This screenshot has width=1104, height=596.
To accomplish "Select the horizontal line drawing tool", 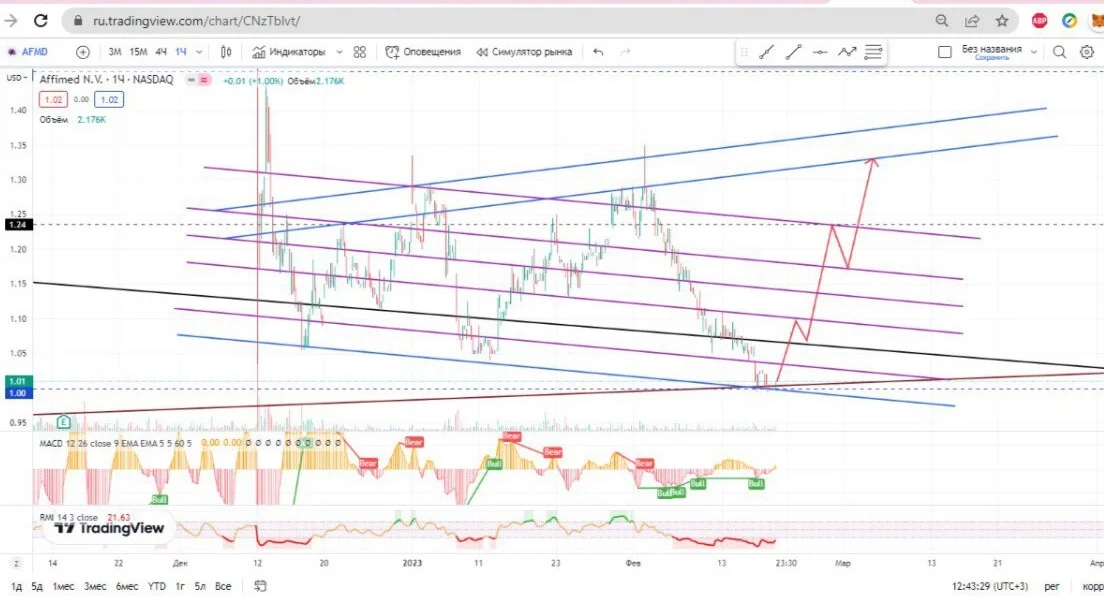I will coord(820,51).
